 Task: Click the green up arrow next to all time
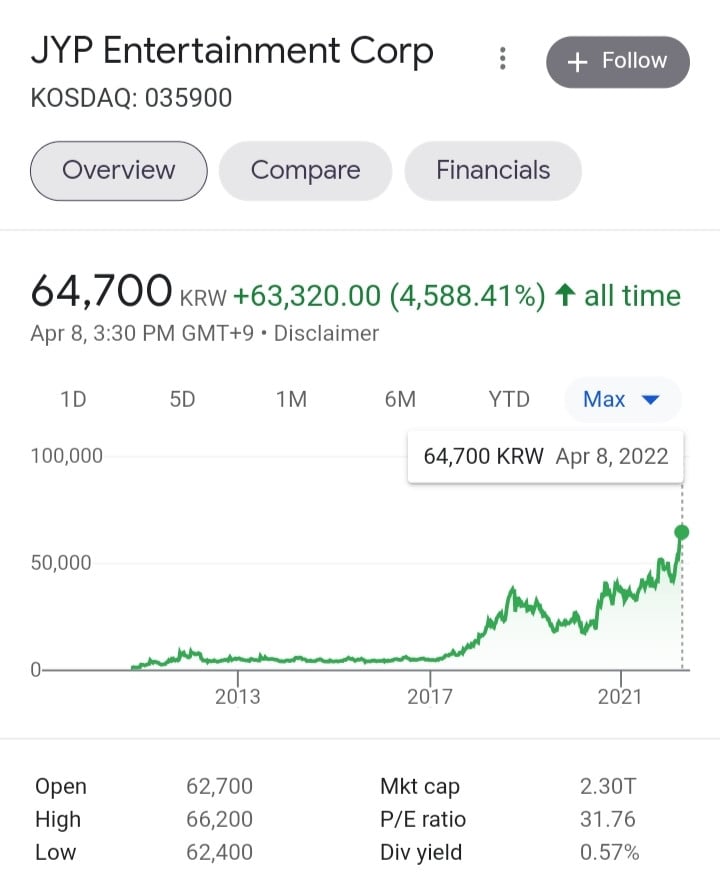564,295
